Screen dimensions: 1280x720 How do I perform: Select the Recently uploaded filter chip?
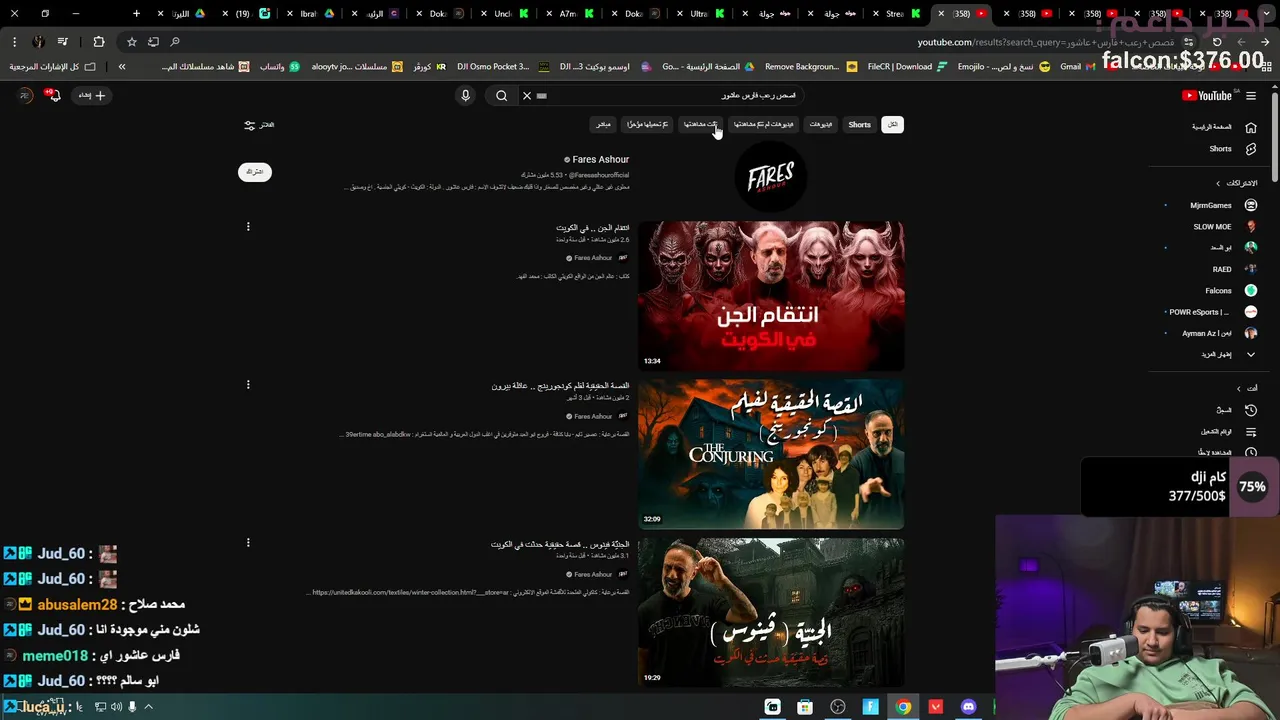648,125
